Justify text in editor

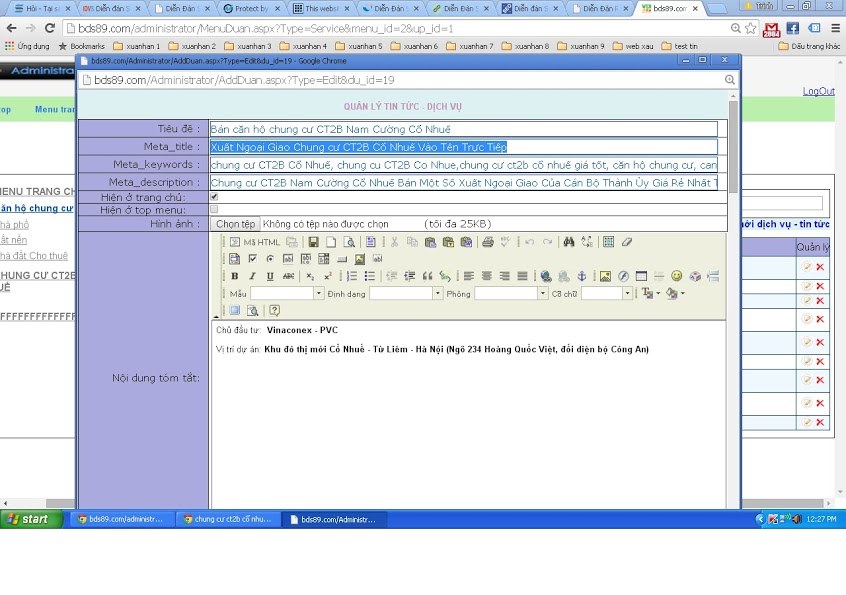522,276
